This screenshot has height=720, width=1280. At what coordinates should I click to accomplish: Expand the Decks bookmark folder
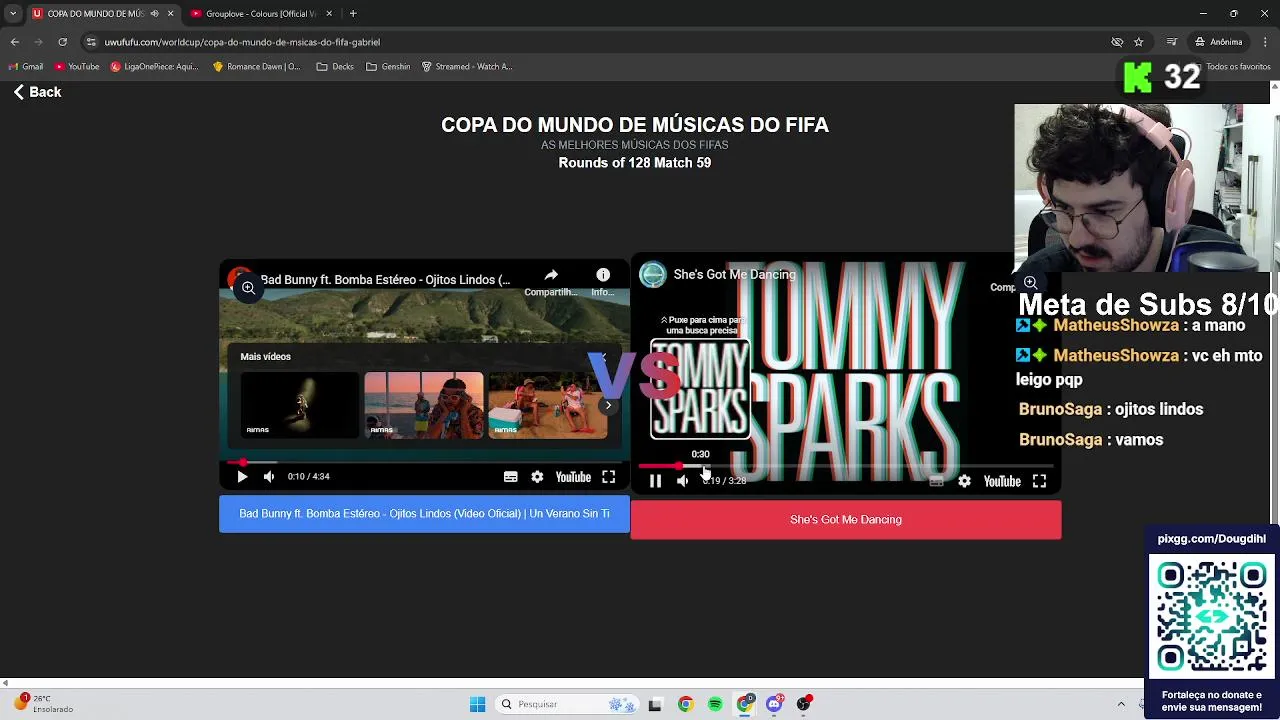(x=335, y=67)
